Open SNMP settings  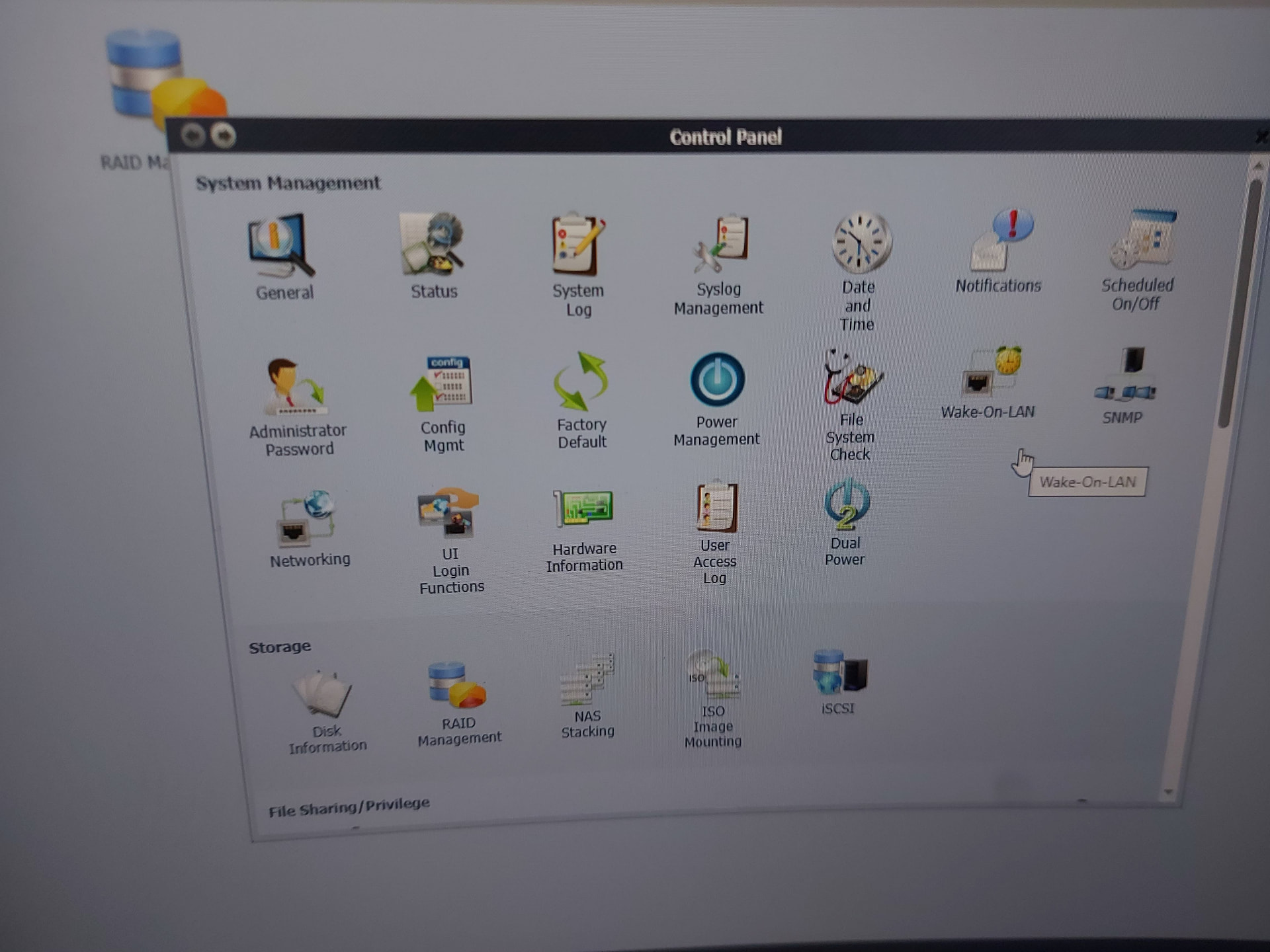pyautogui.click(x=1126, y=377)
